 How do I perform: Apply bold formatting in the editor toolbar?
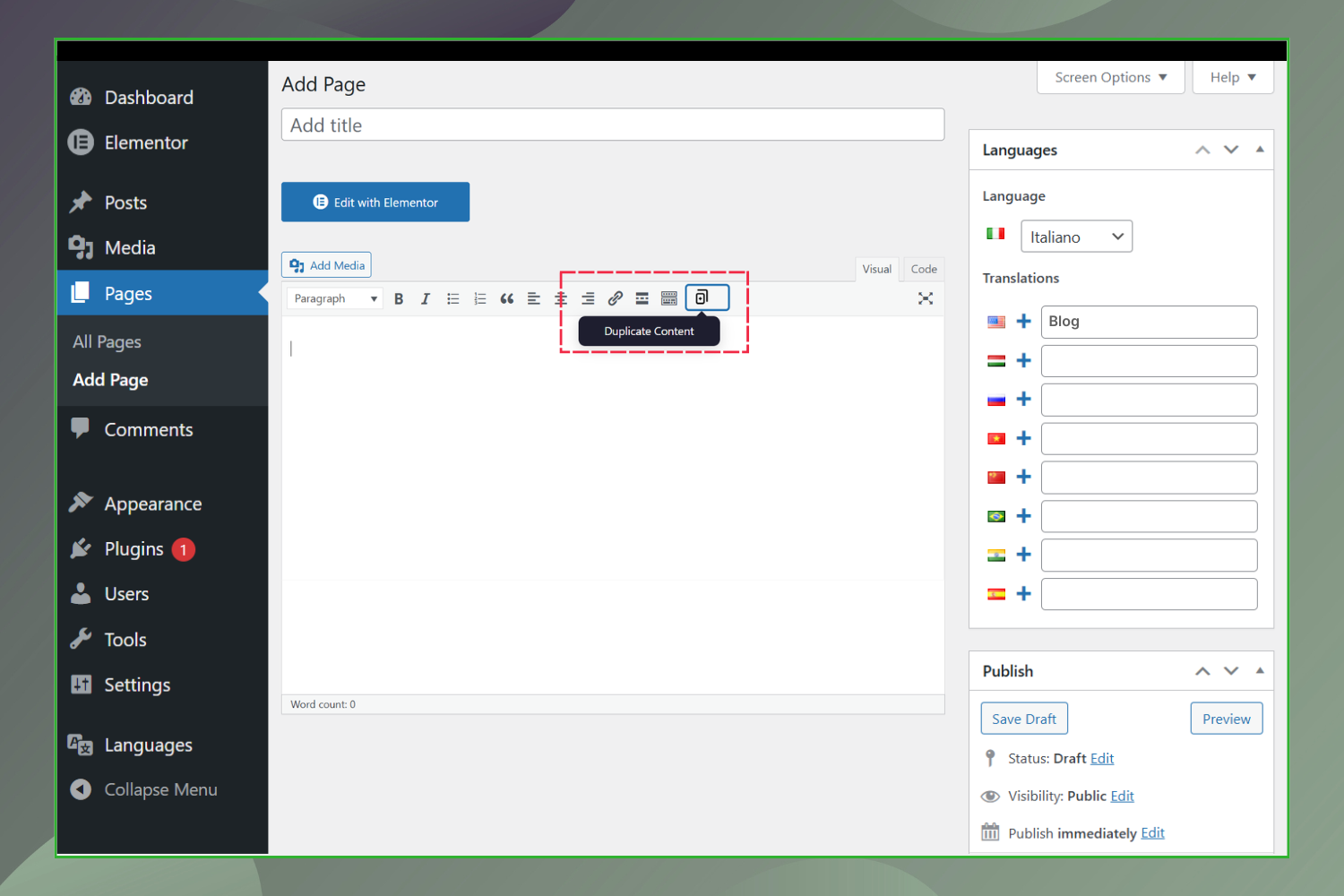click(x=399, y=297)
